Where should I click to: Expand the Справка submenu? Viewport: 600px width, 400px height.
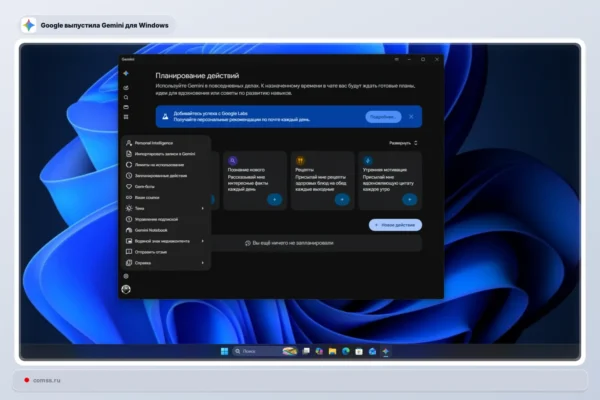pos(166,263)
